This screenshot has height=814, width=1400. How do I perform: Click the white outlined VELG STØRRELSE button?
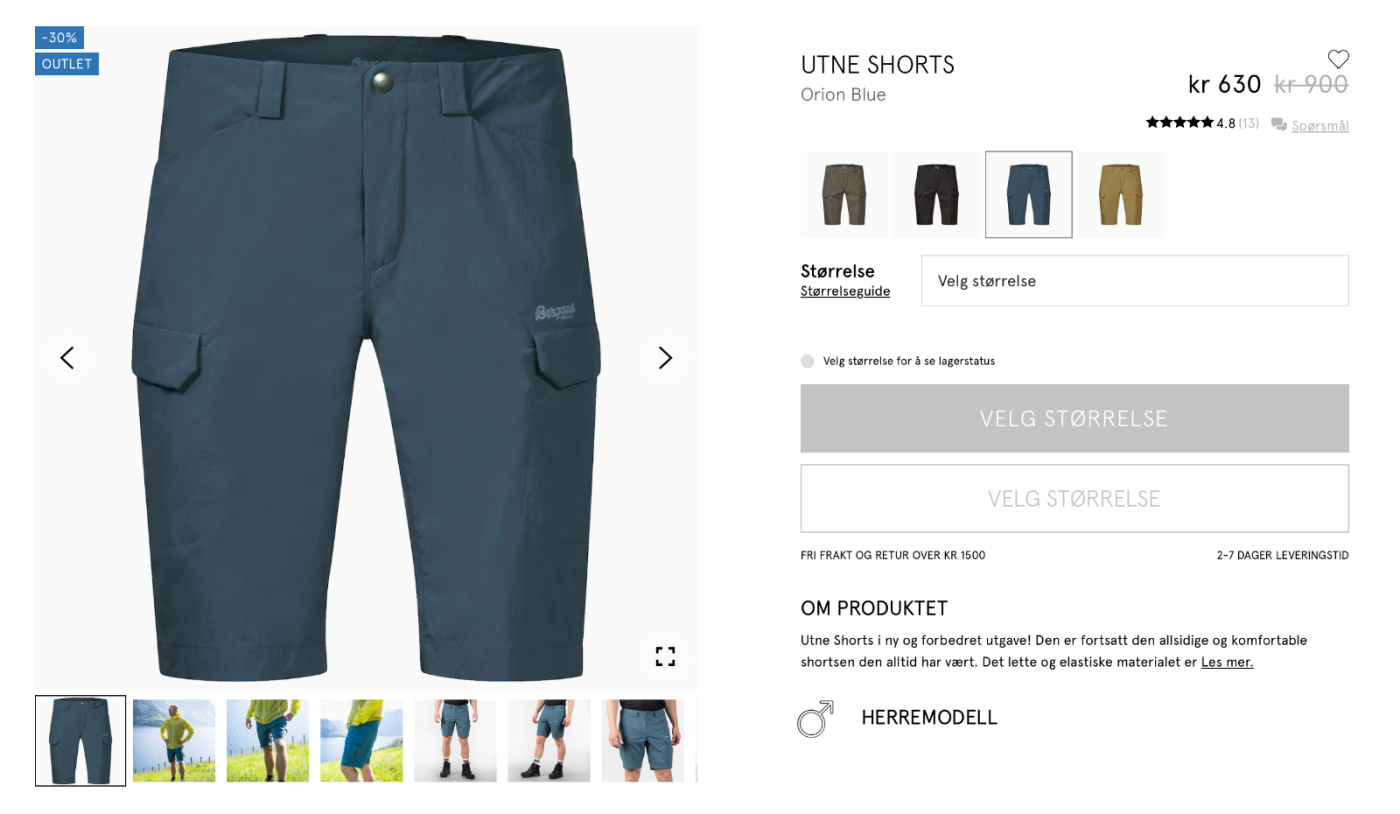click(1074, 498)
